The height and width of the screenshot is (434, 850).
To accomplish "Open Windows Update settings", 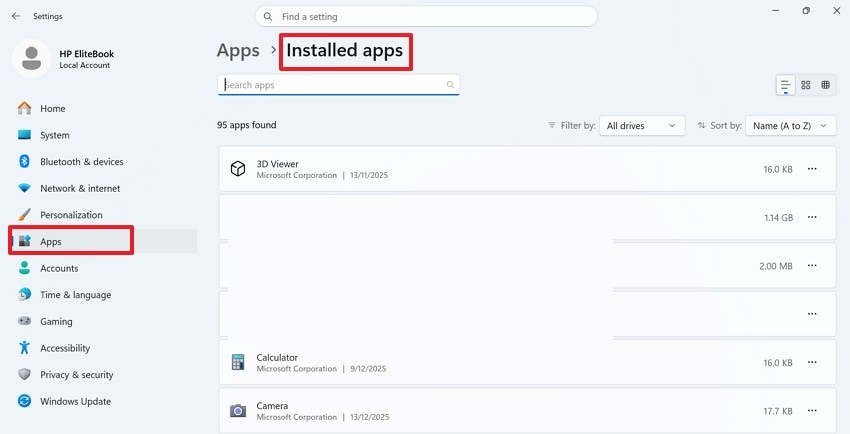I will [103, 401].
